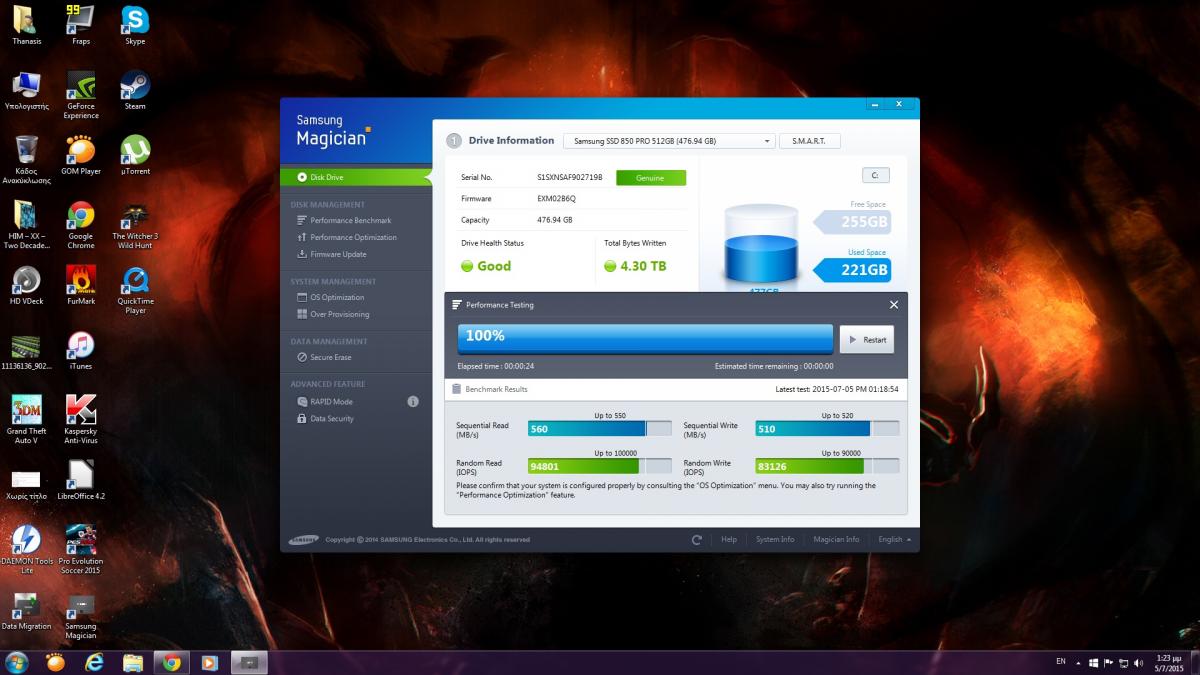Open the Samsung SSD drive selection dropdown
1200x675 pixels.
click(x=670, y=141)
